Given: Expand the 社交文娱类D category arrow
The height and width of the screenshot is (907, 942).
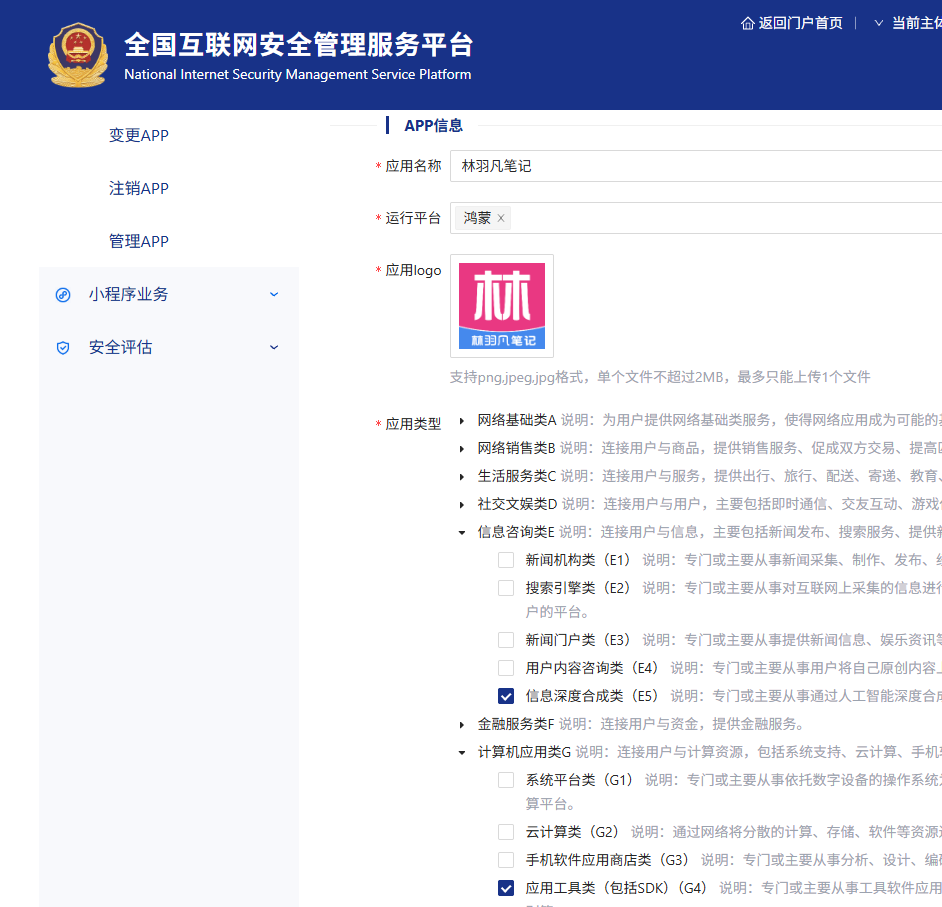Looking at the screenshot, I should 461,505.
